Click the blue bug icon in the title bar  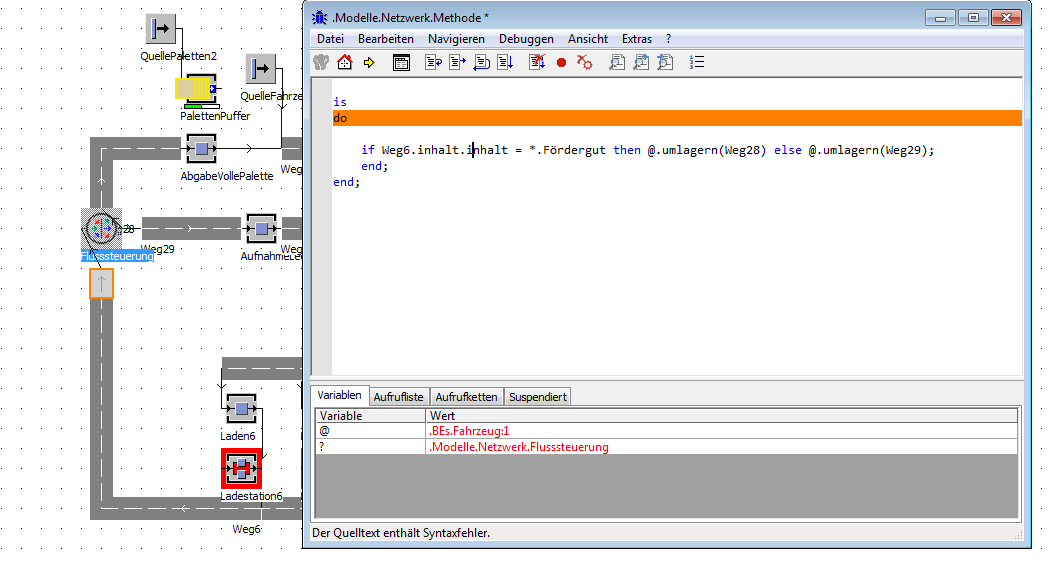[x=320, y=17]
